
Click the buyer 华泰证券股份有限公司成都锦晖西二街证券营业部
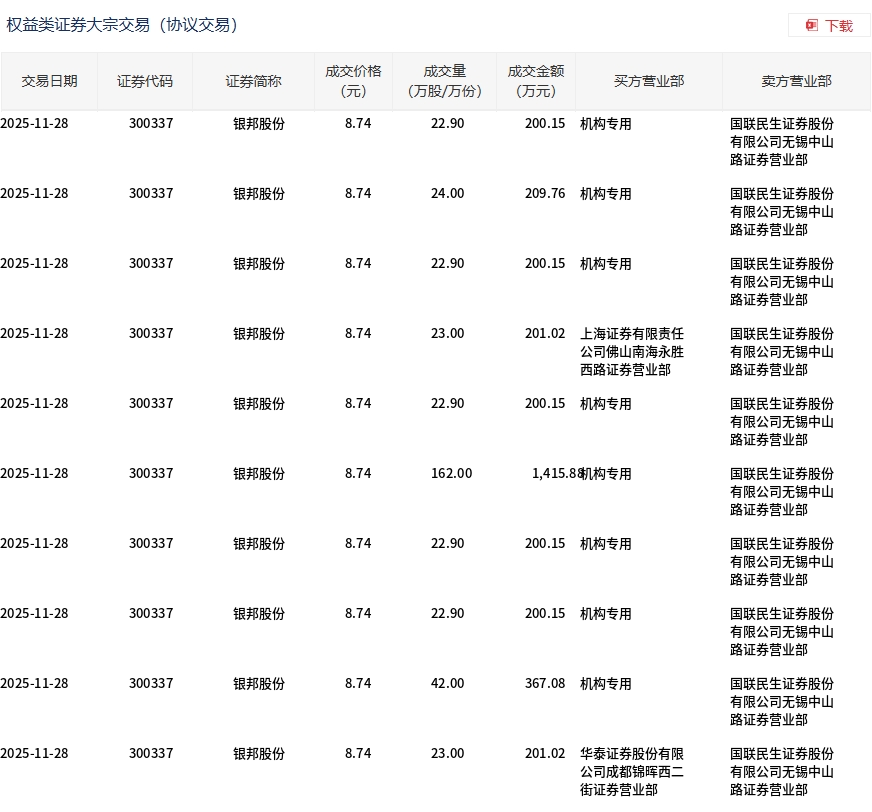click(632, 771)
